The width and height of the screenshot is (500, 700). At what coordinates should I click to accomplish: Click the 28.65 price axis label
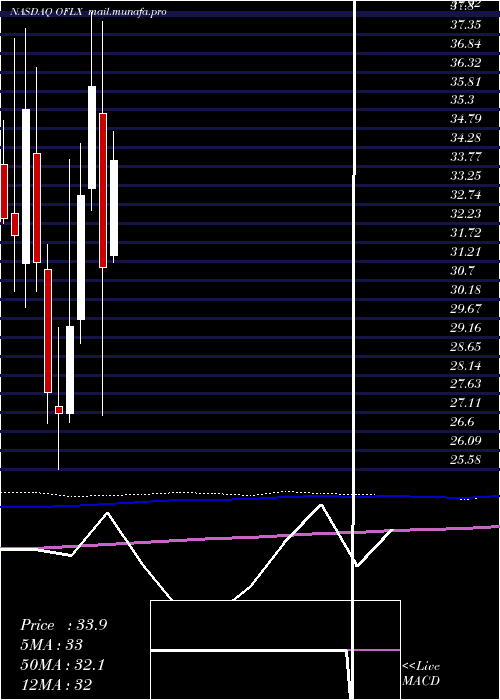pos(466,347)
